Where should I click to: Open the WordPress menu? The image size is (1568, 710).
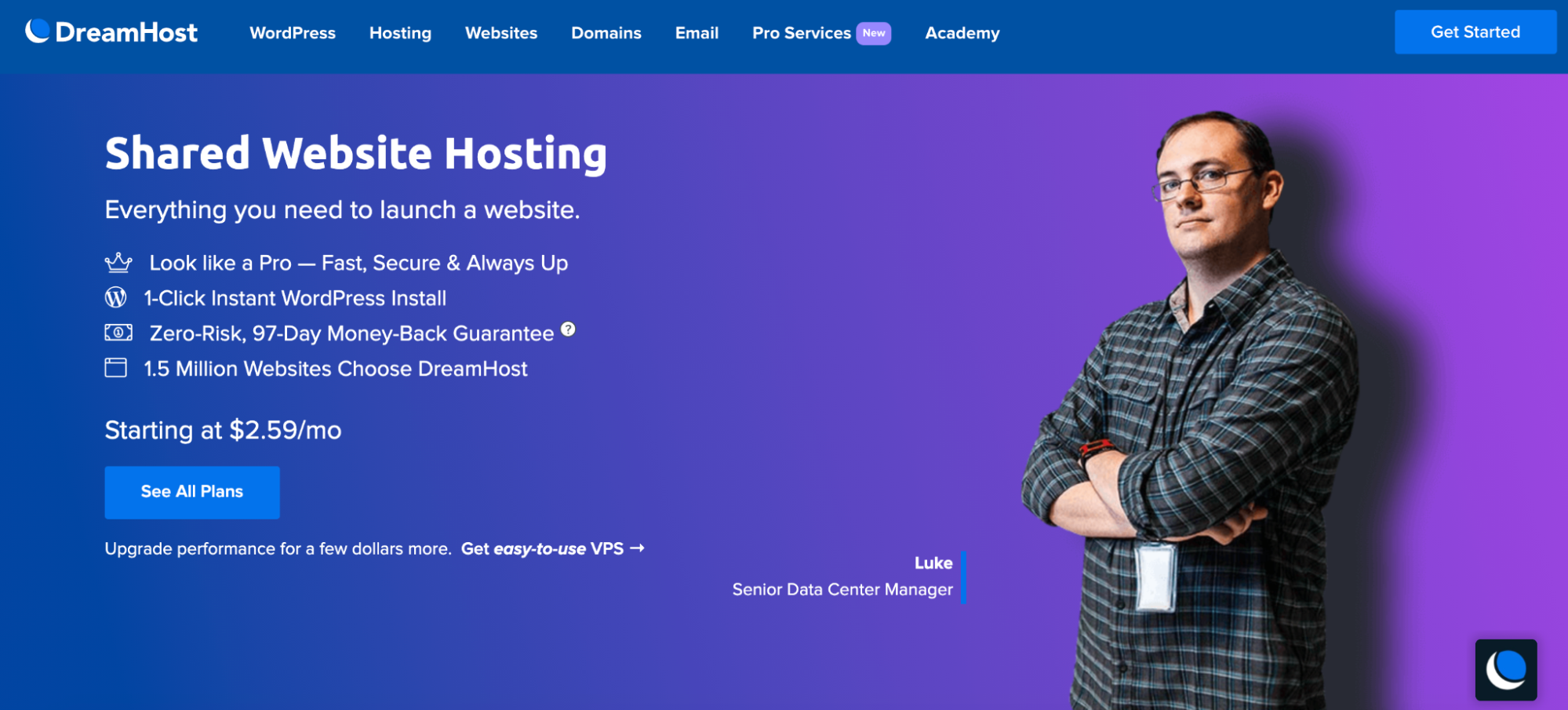pos(293,33)
